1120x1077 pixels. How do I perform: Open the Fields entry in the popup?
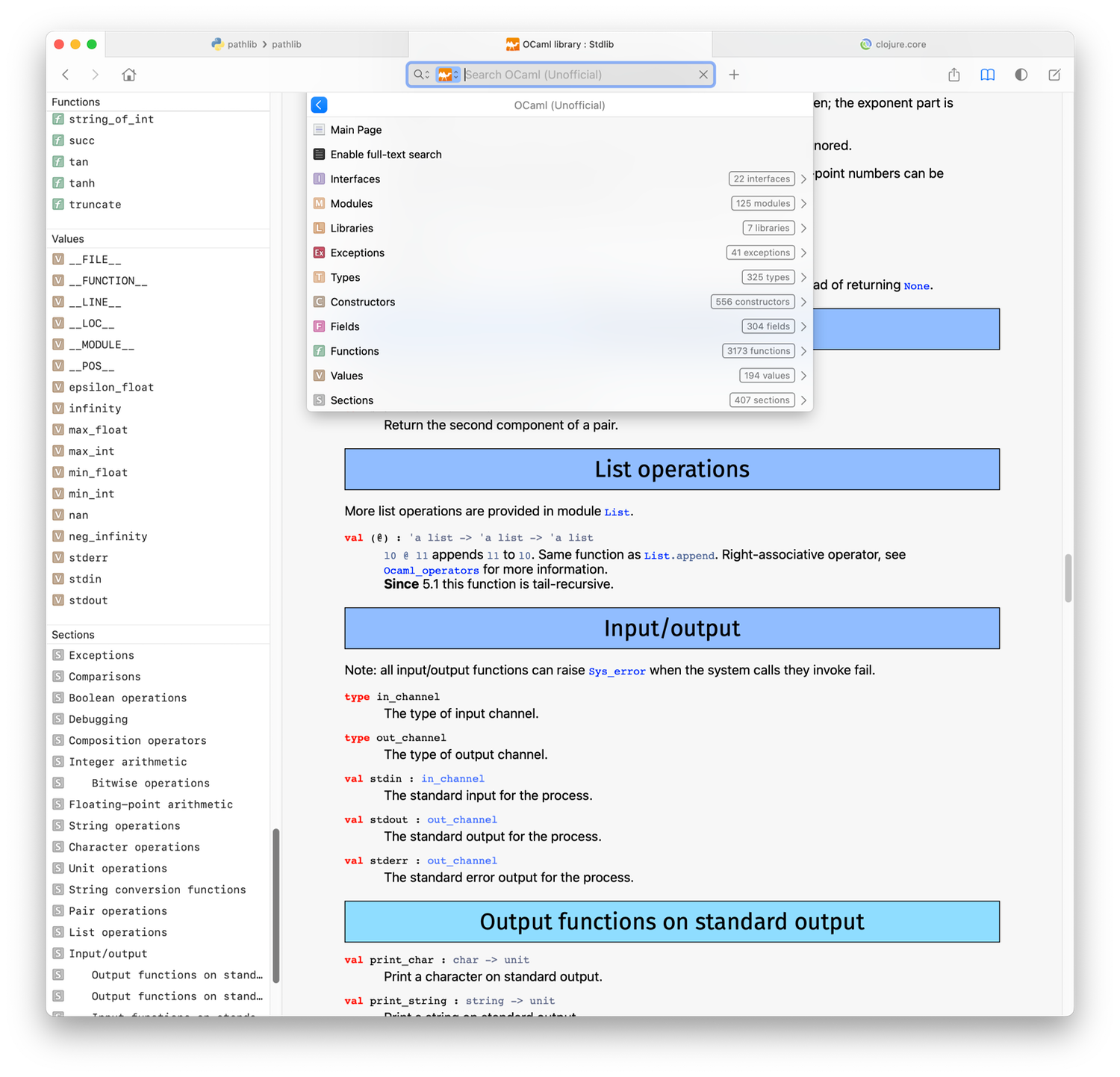(560, 327)
